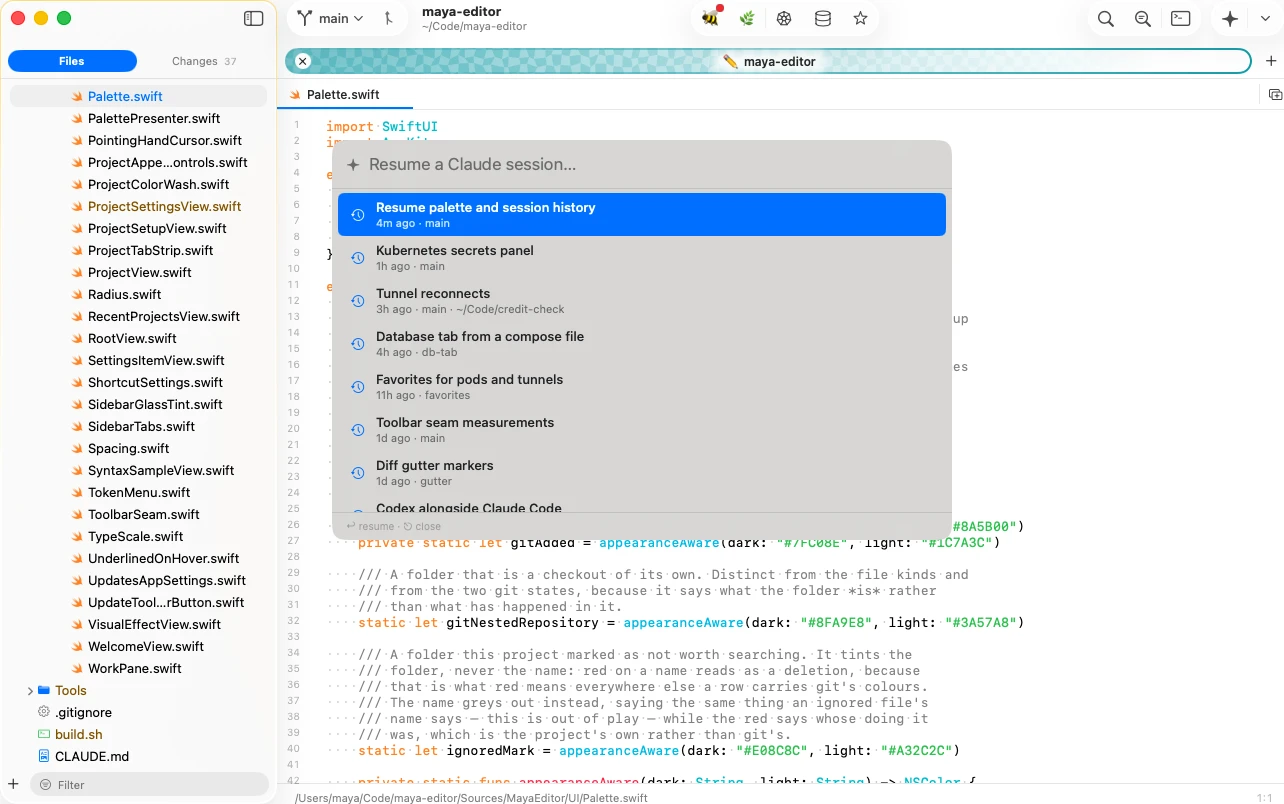Click the 1:1 cursor position indicator

(1264, 798)
